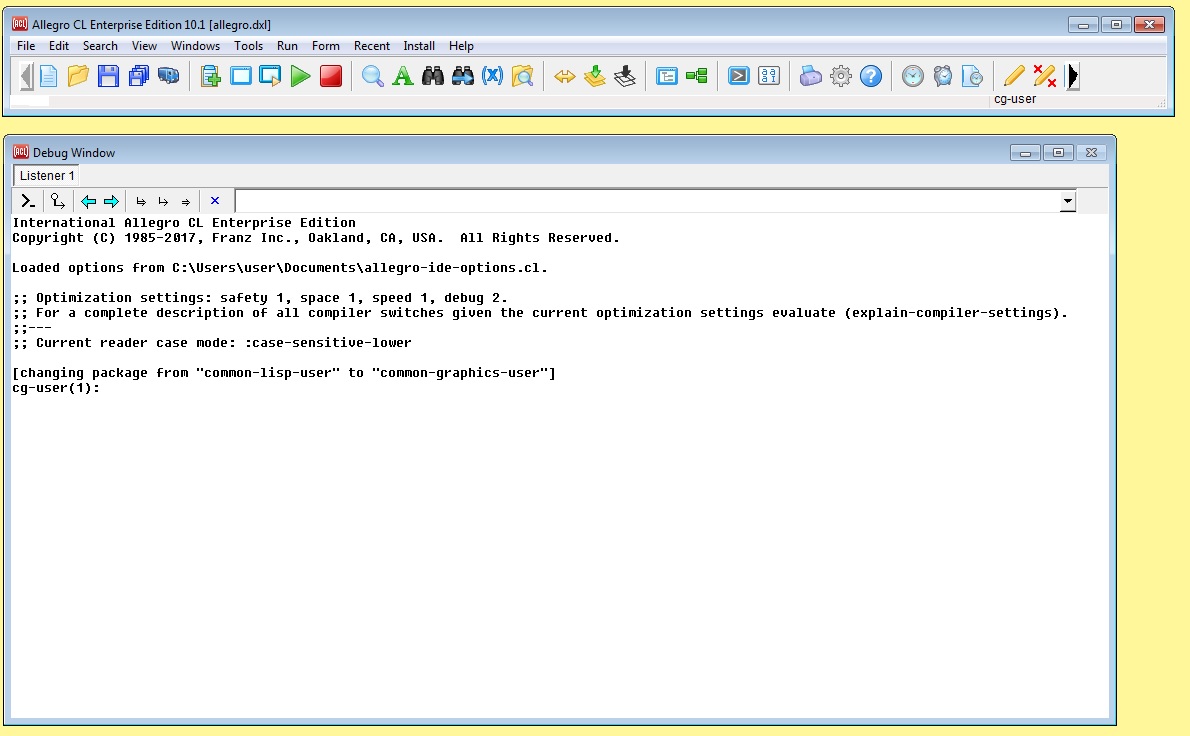Click the magnifying glass Find icon
Viewport: 1190px width, 736px height.
pos(373,76)
